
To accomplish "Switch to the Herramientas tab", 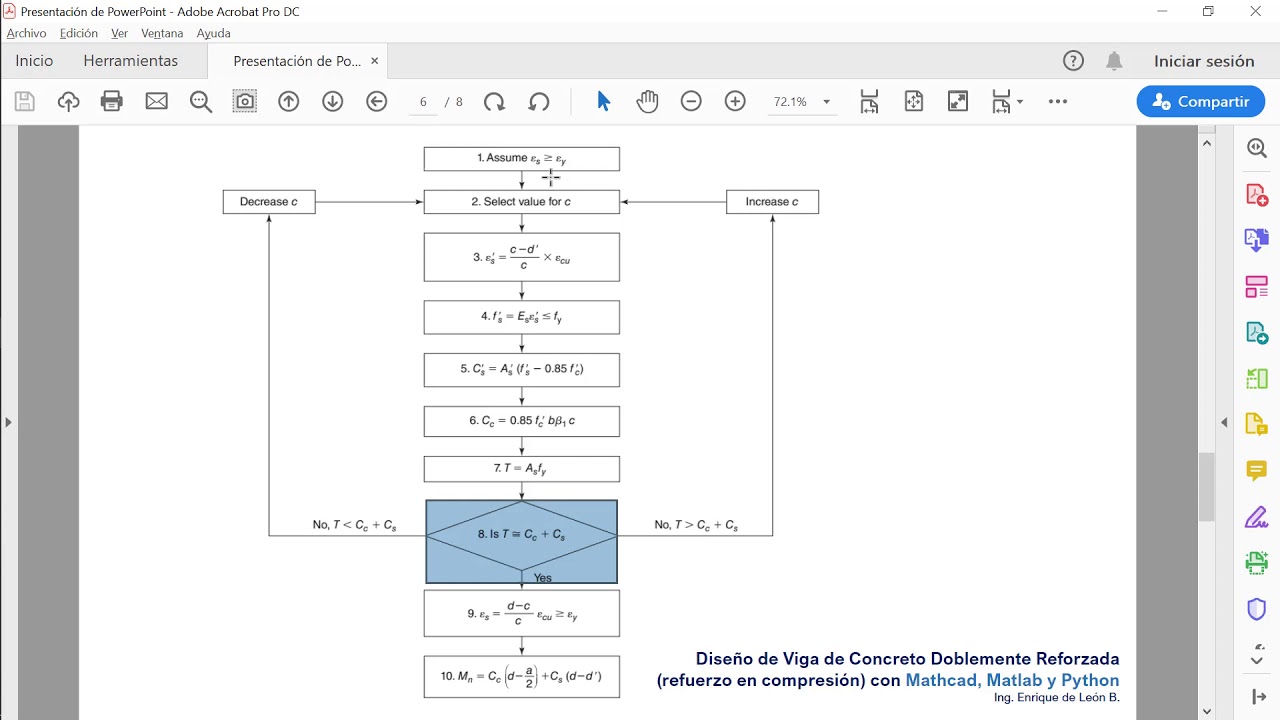I will tap(131, 61).
